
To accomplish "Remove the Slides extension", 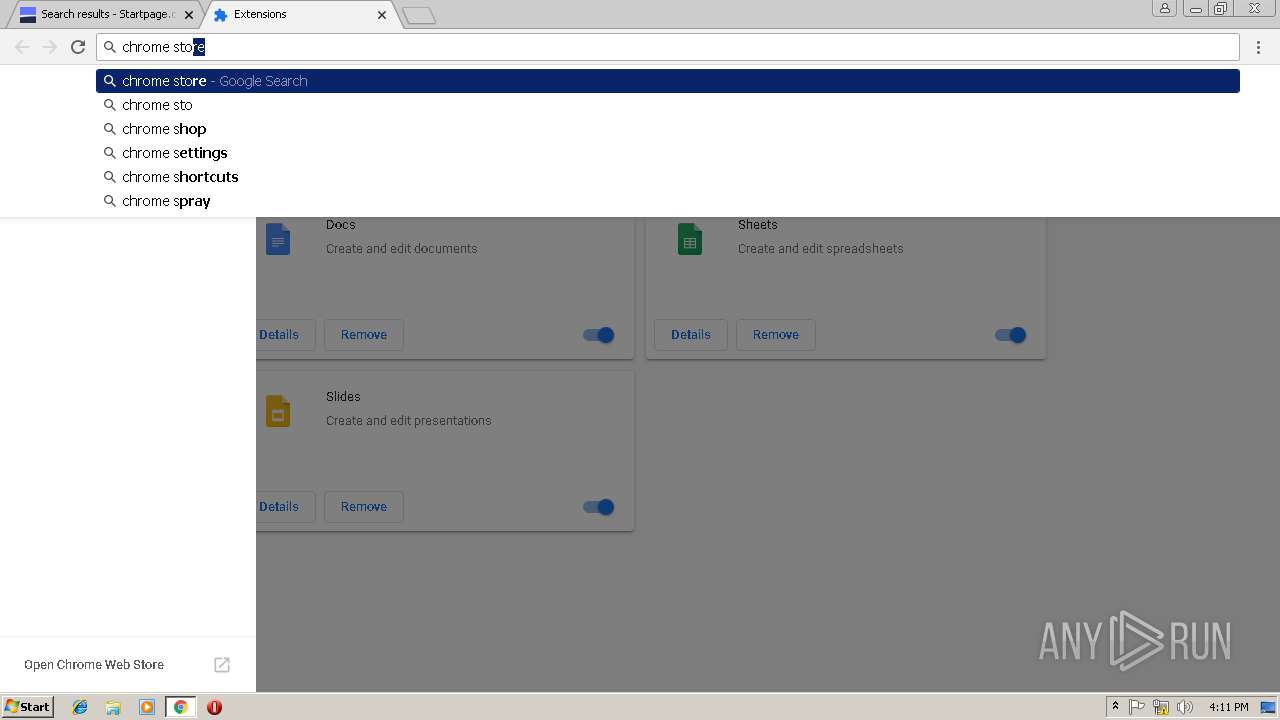I will [x=364, y=507].
